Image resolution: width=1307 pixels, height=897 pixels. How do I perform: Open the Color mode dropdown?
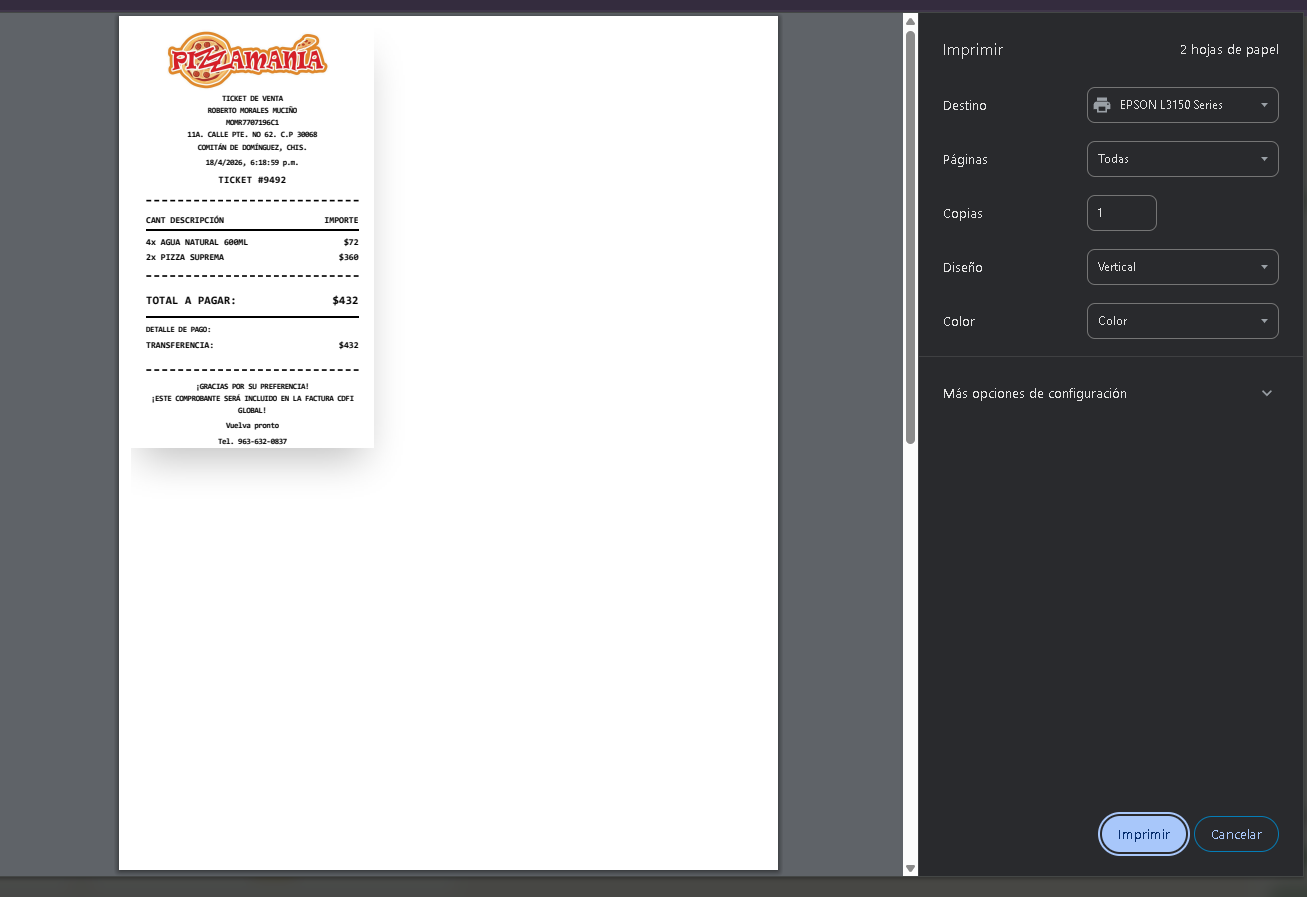[x=1182, y=321]
